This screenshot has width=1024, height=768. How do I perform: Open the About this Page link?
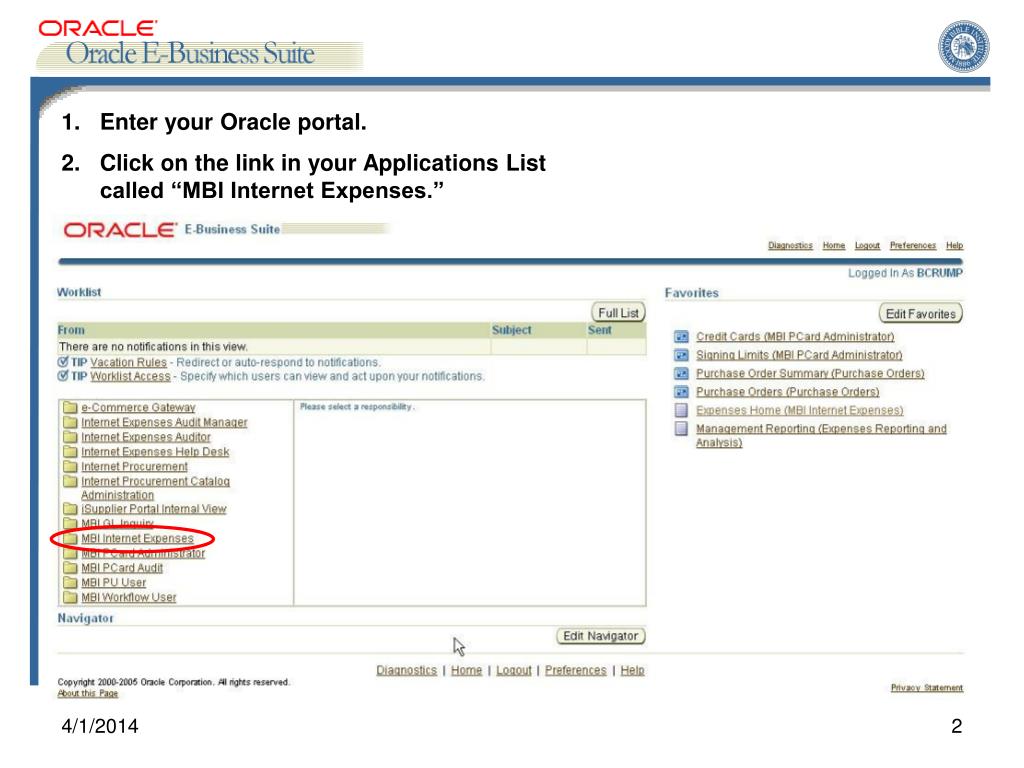pos(88,694)
